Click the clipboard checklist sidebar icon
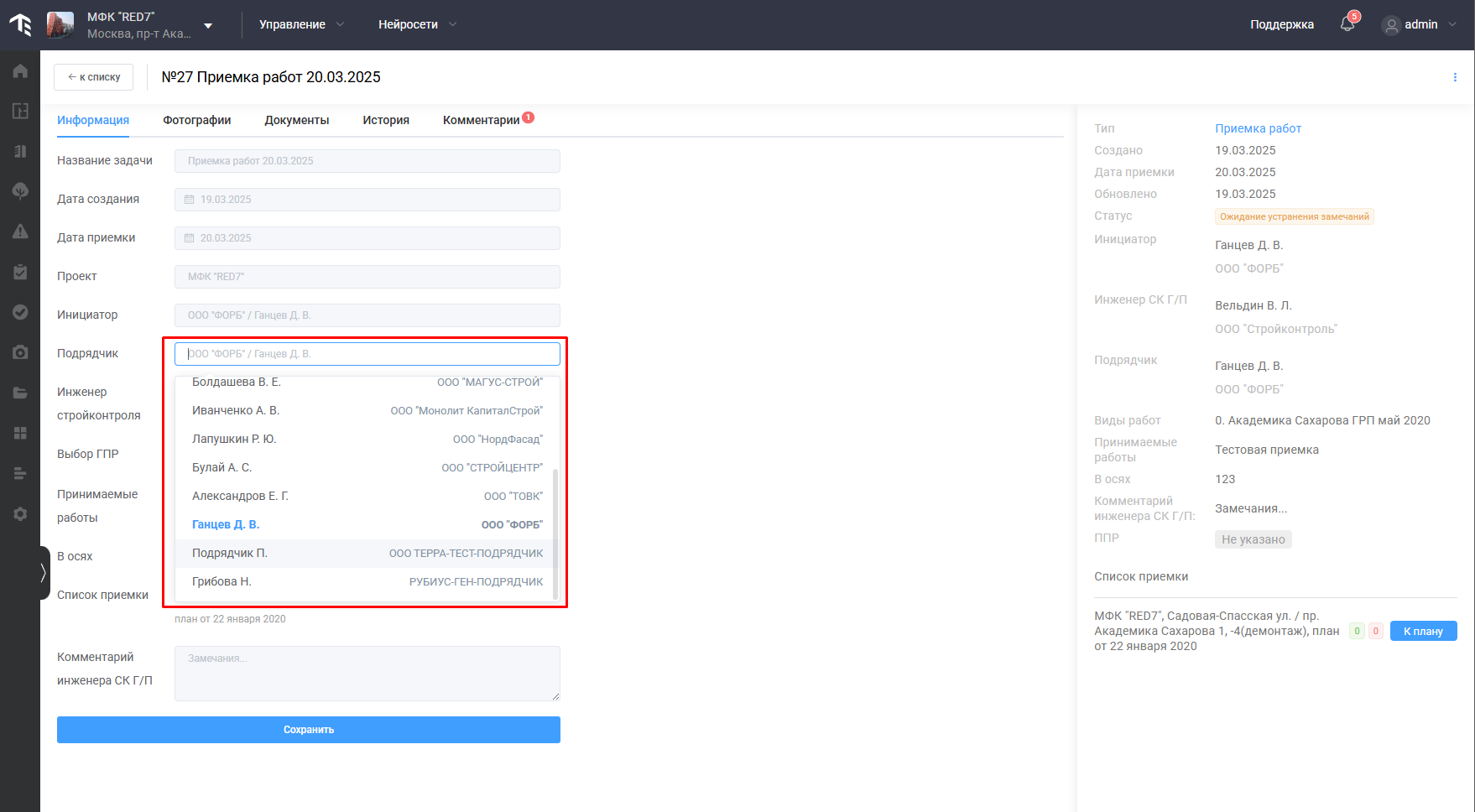1475x812 pixels. [x=20, y=272]
